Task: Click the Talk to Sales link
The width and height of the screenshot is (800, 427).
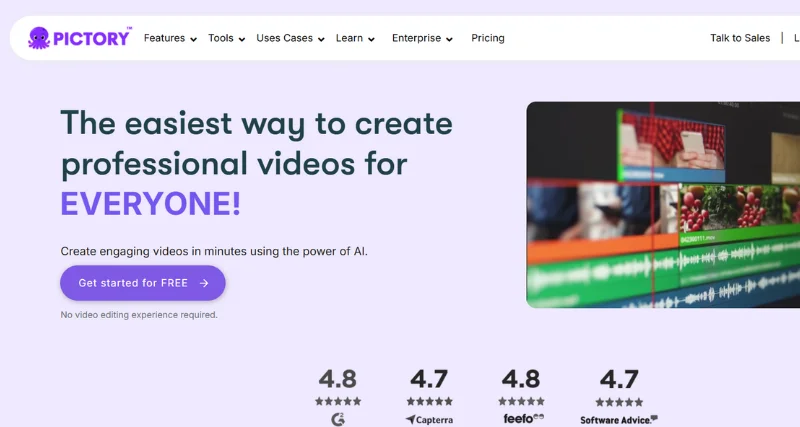Action: pos(740,38)
